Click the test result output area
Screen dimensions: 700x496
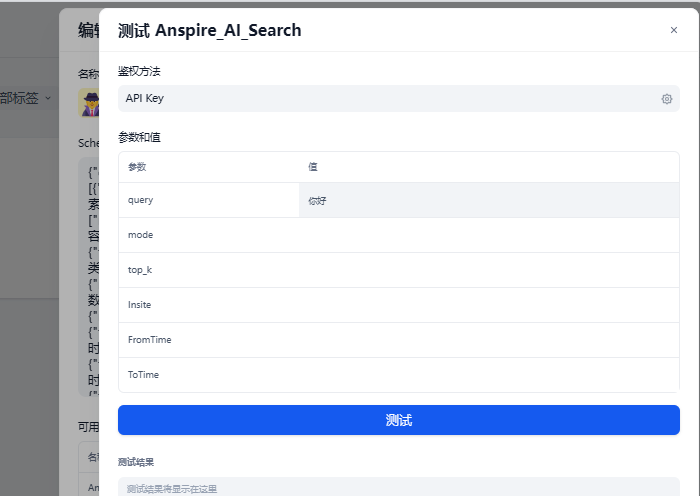pyautogui.click(x=399, y=487)
